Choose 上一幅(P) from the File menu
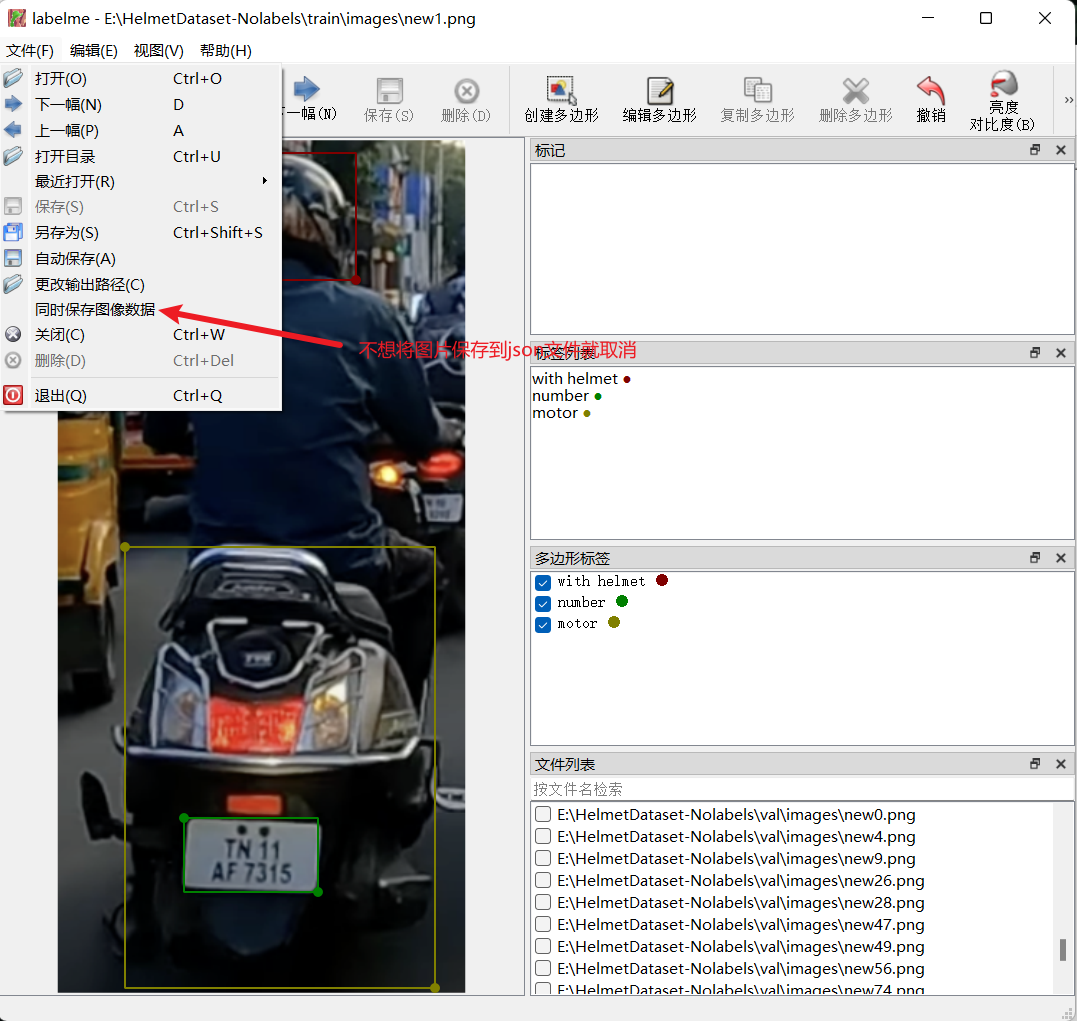 coord(141,131)
